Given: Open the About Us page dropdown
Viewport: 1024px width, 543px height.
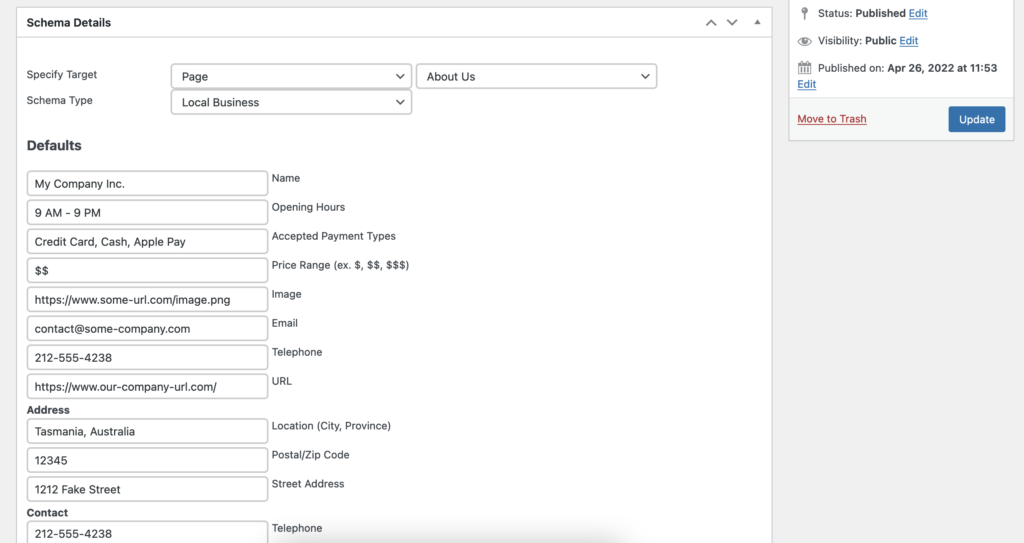Looking at the screenshot, I should tap(536, 76).
